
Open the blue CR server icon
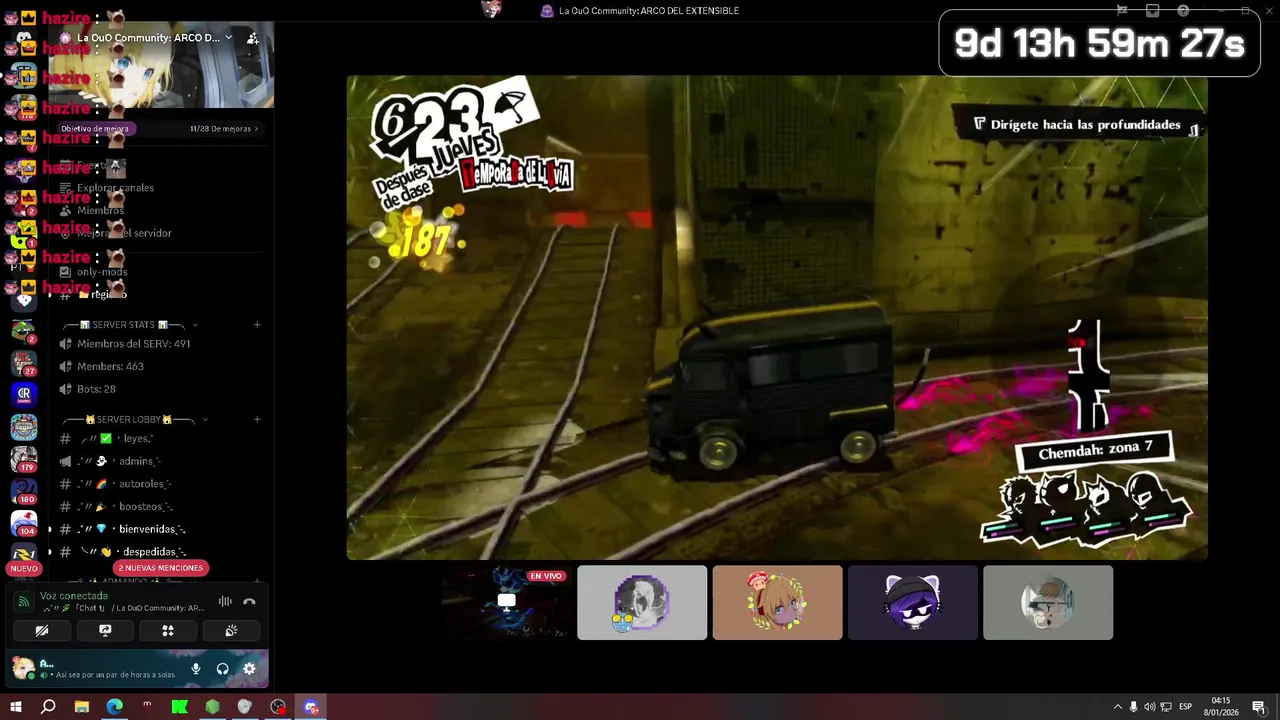coord(23,394)
